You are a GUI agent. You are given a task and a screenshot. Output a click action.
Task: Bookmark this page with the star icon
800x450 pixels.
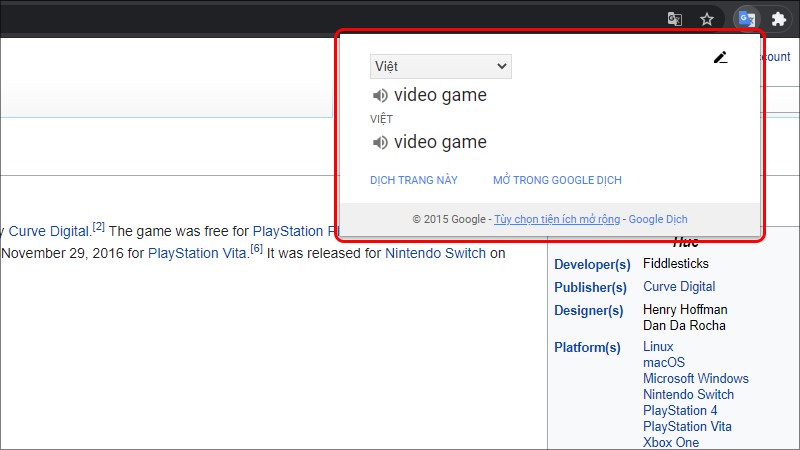coord(707,19)
